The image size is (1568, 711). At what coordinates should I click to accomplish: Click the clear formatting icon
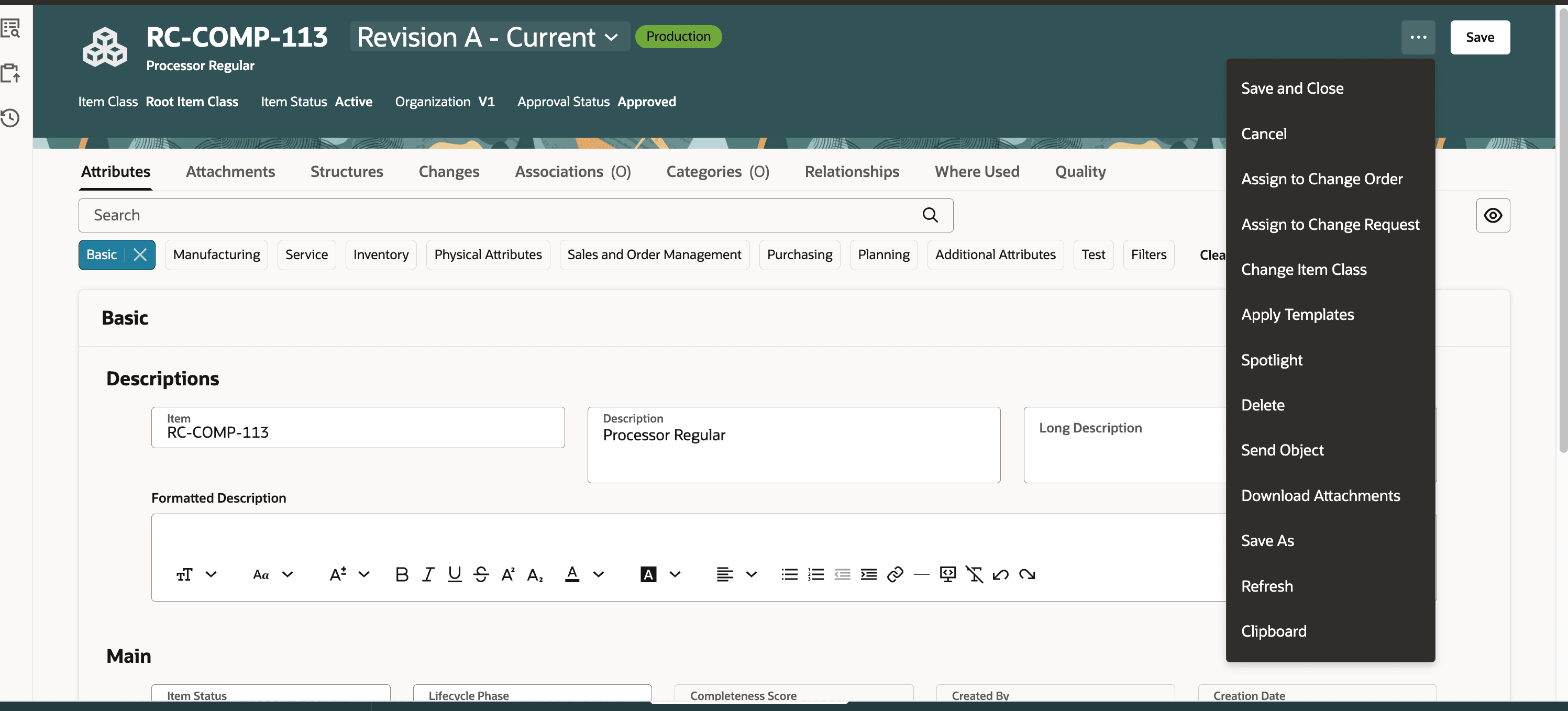pos(974,574)
